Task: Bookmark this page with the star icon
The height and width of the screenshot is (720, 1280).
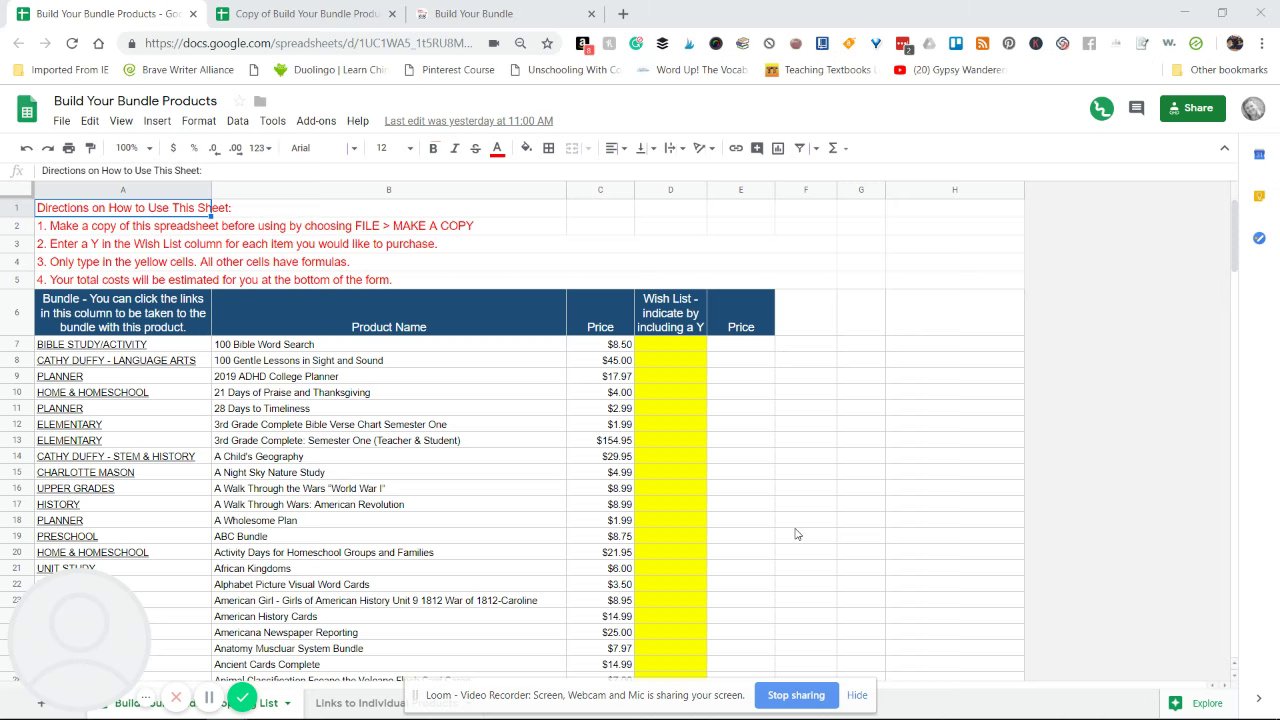Action: [x=547, y=43]
